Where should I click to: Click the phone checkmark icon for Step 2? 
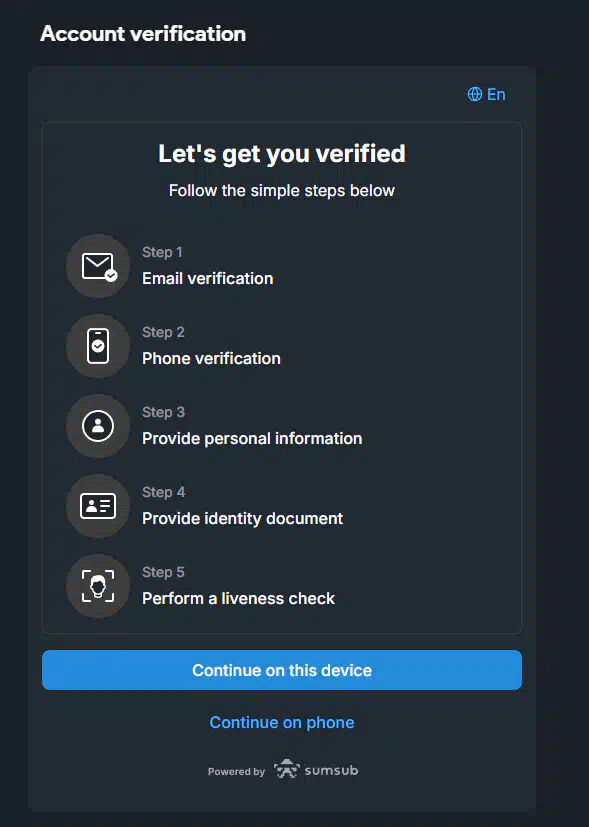click(98, 346)
